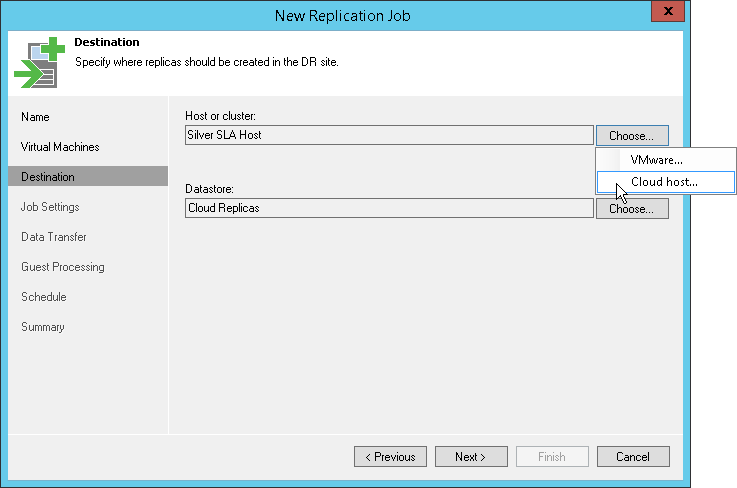Go to the Name step
Viewport: 737px width, 488px height.
tap(35, 117)
